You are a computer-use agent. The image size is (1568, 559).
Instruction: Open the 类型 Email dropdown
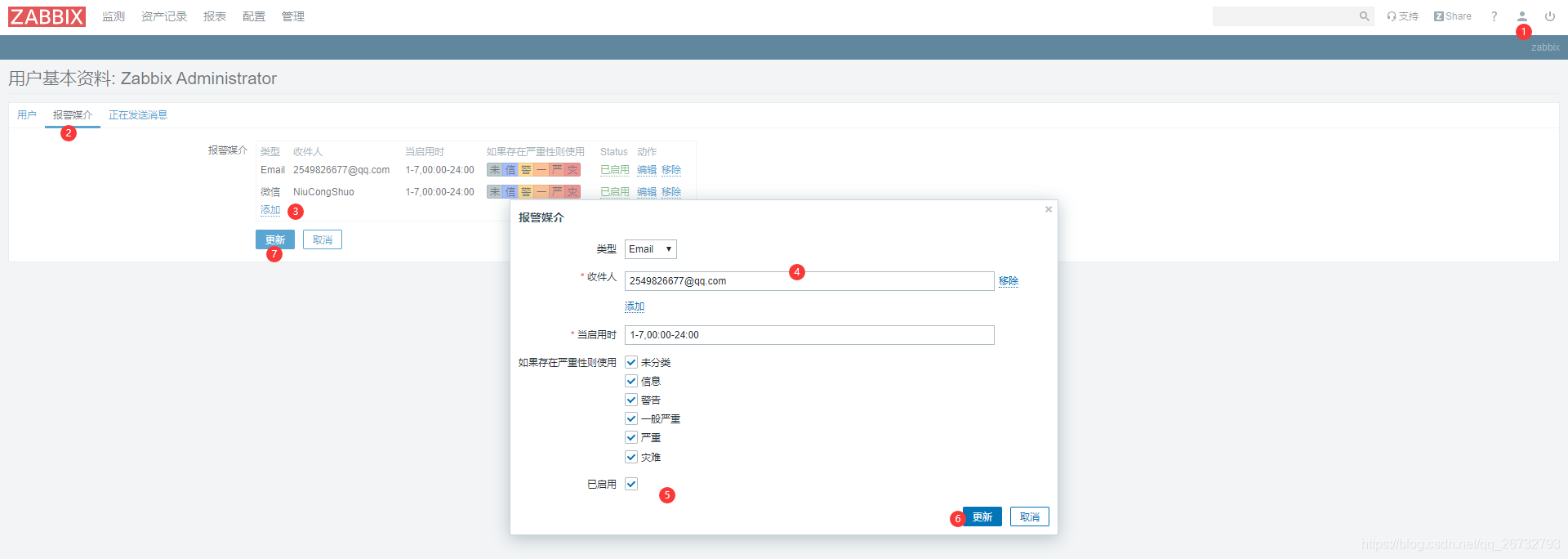(x=651, y=249)
